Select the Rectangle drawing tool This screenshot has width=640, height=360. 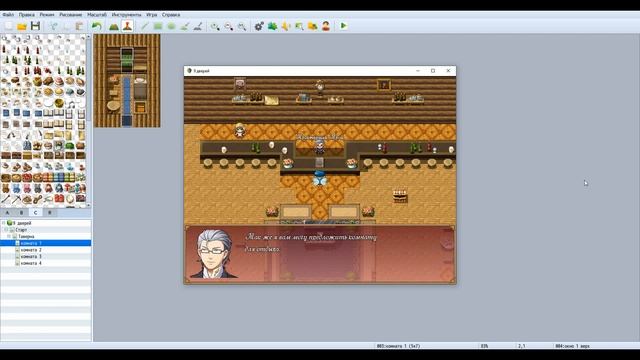158,26
